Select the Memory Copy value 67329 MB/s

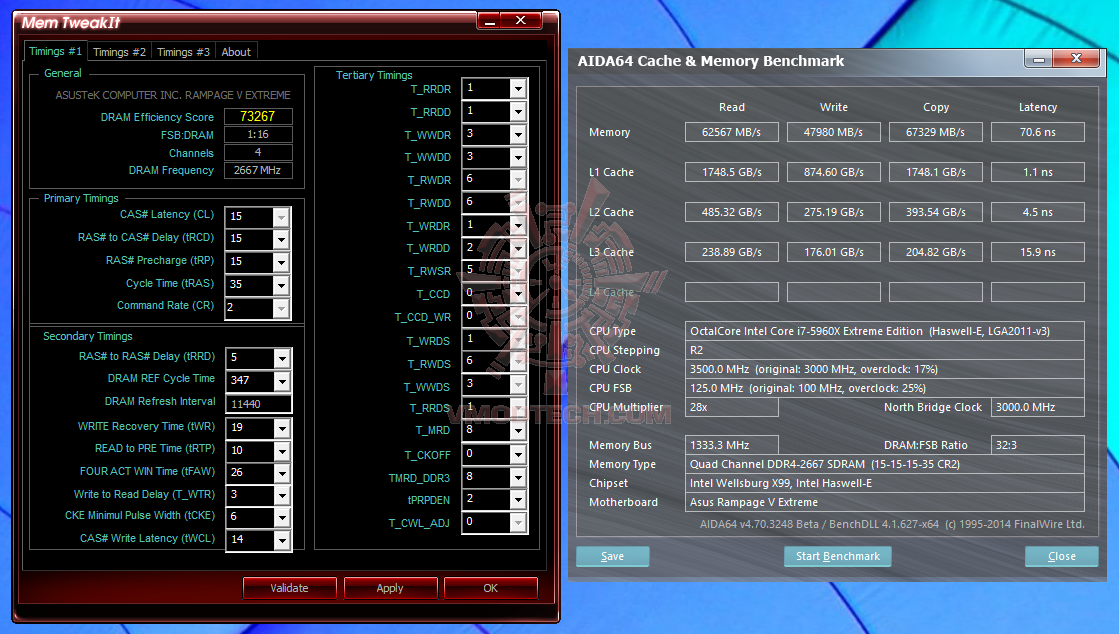[936, 132]
